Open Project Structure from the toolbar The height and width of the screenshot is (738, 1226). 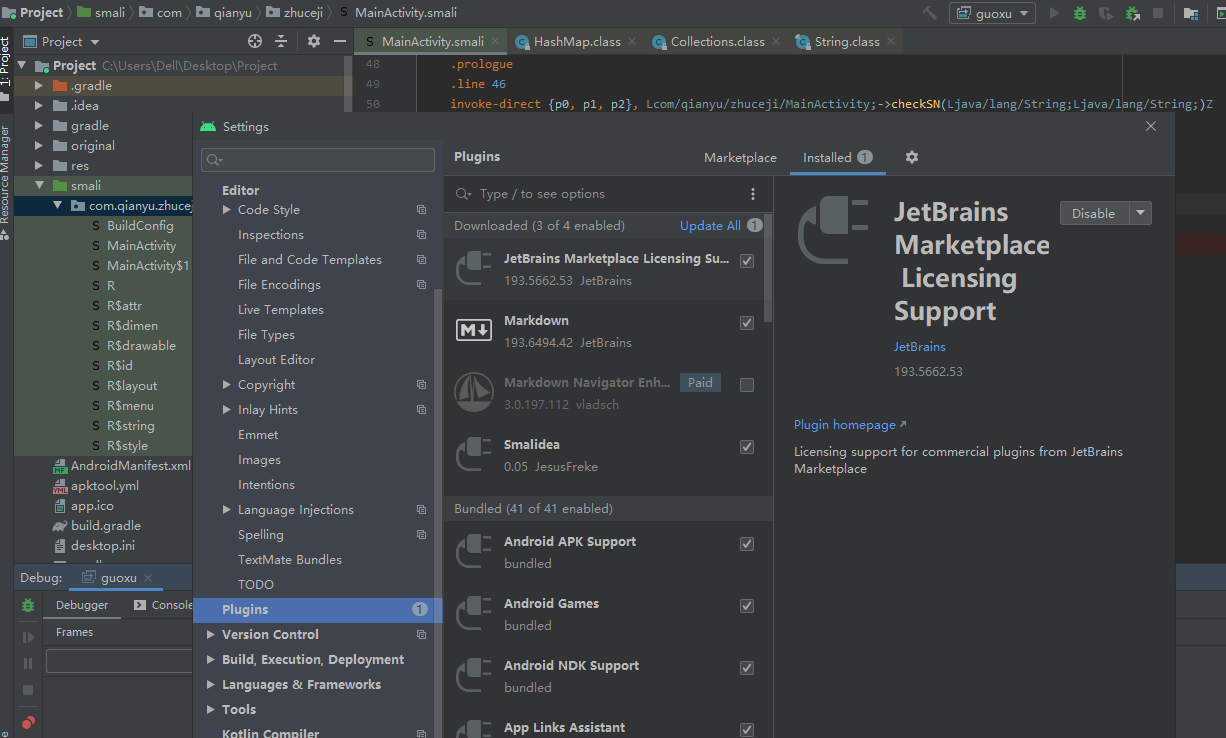(x=1191, y=13)
